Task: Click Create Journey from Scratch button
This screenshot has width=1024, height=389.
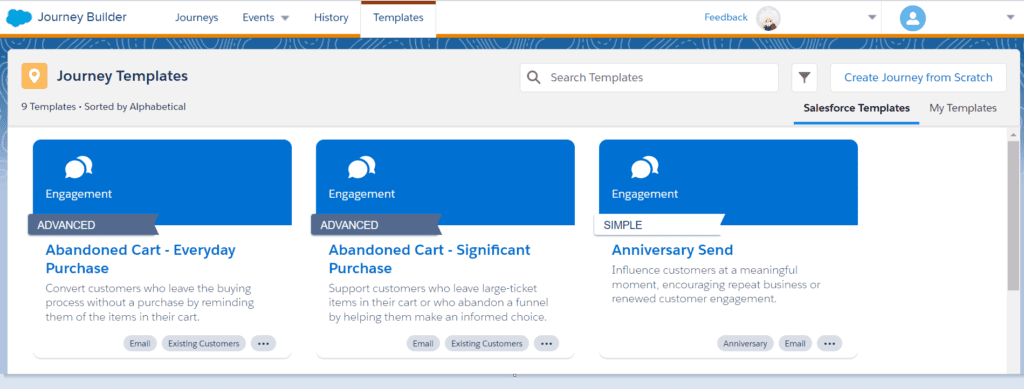Action: coord(918,78)
